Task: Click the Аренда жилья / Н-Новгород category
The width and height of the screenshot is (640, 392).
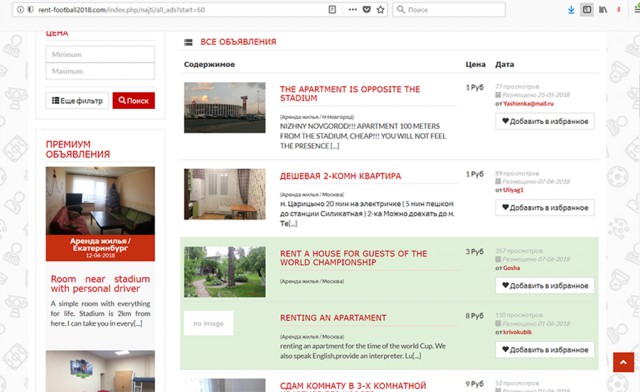Action: tap(317, 117)
